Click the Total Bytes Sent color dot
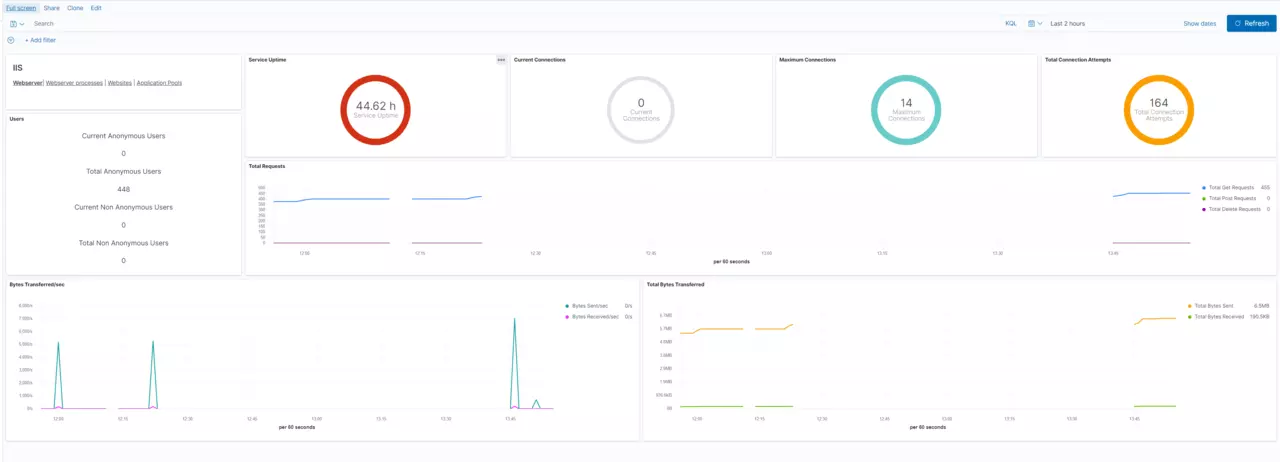Viewport: 1280px width, 462px height. pos(1189,306)
